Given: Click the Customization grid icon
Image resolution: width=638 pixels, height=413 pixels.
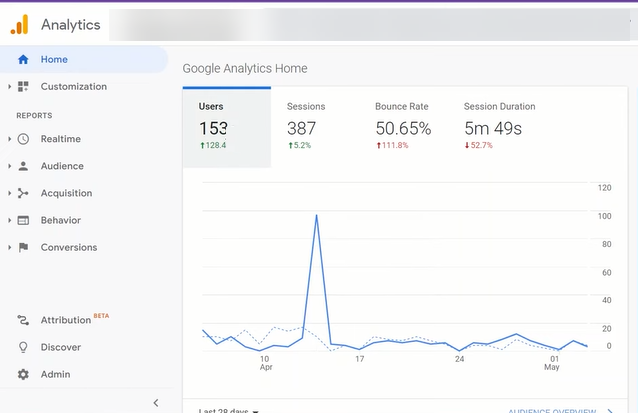Looking at the screenshot, I should [x=23, y=86].
